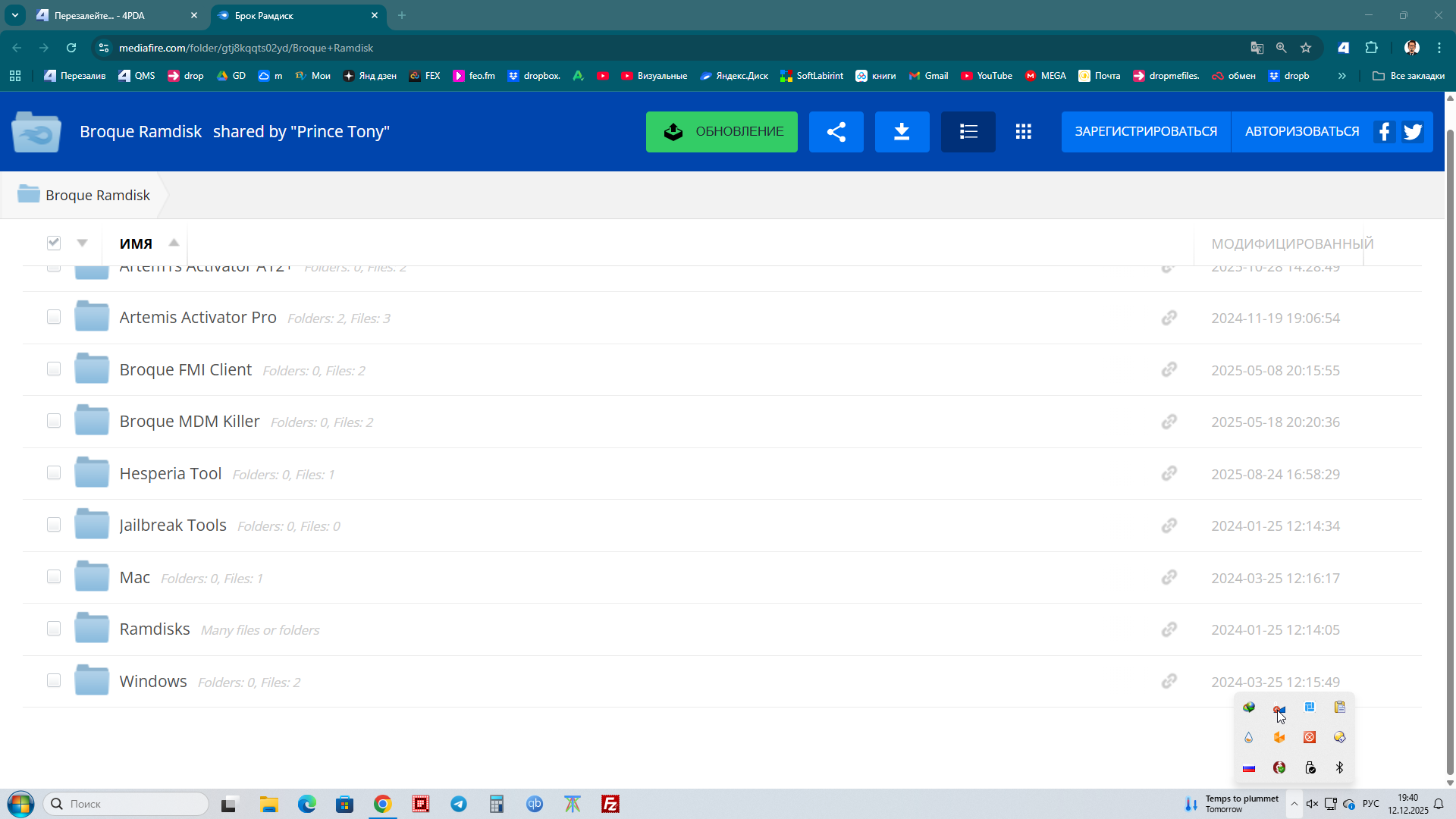
Task: Check the Ramdisks folder checkbox
Action: click(54, 629)
